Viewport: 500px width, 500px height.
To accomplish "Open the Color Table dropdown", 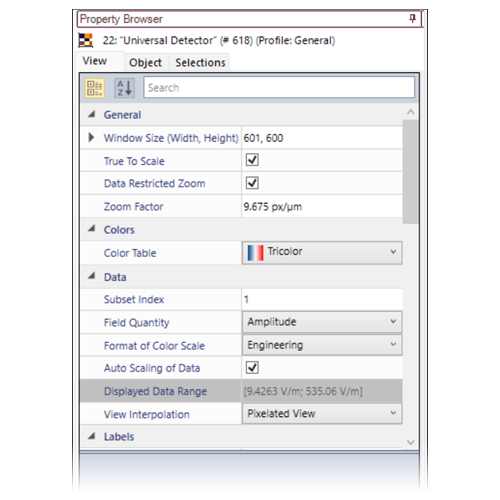I will click(x=322, y=253).
